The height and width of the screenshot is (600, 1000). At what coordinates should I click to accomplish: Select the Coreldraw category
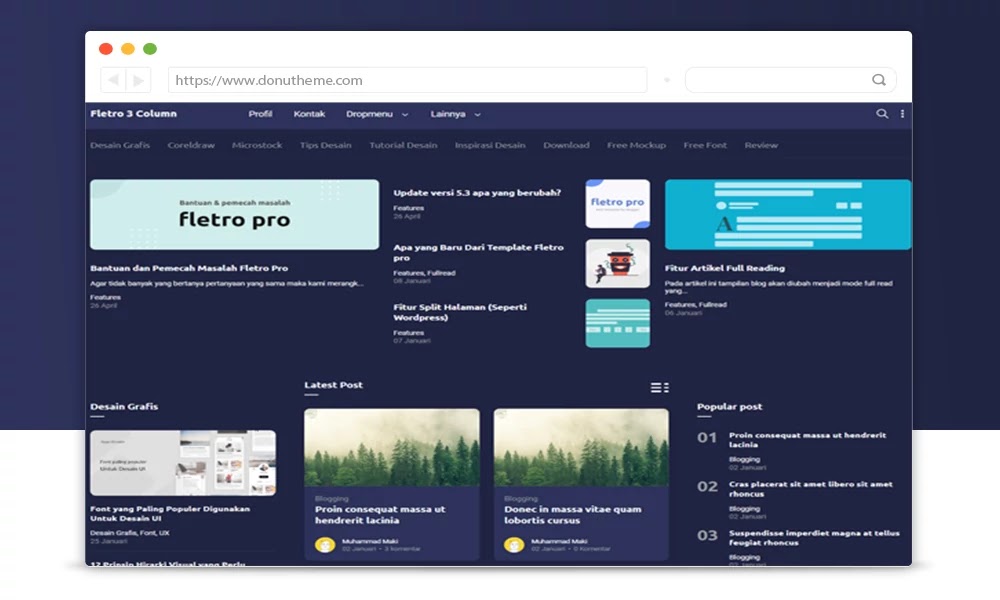coord(191,145)
